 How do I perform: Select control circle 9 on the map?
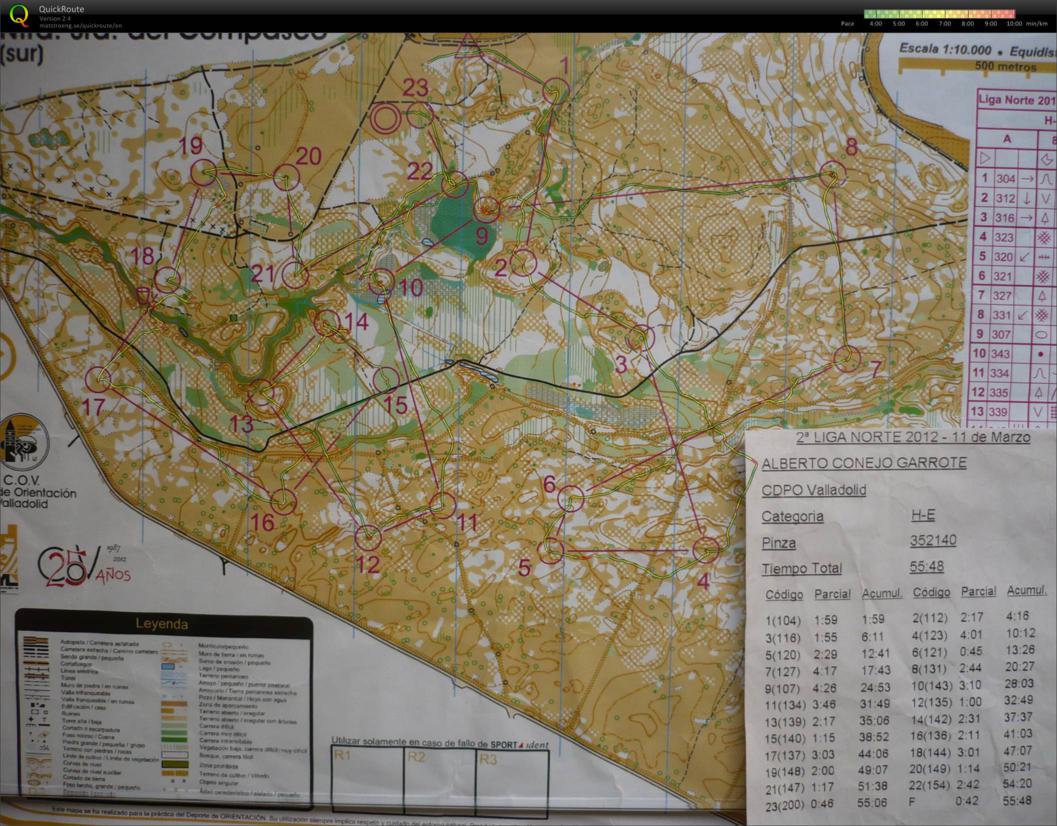tap(487, 210)
